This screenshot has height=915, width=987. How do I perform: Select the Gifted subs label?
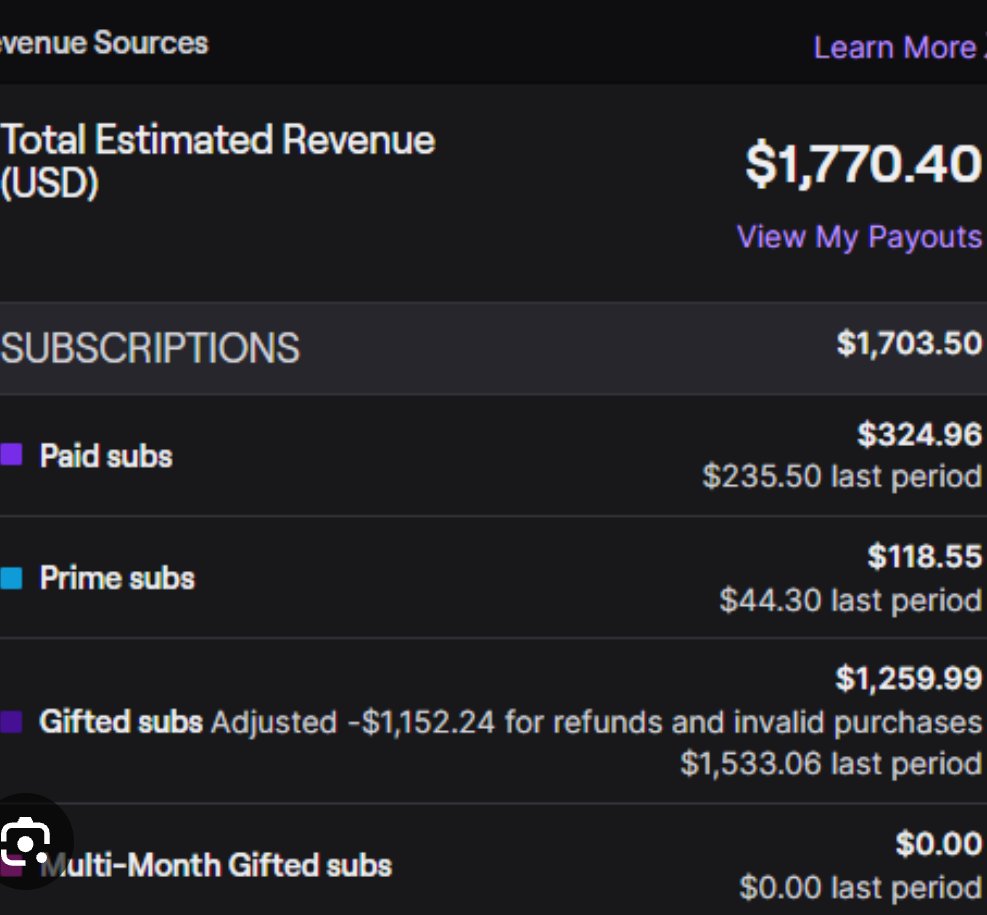click(x=121, y=722)
